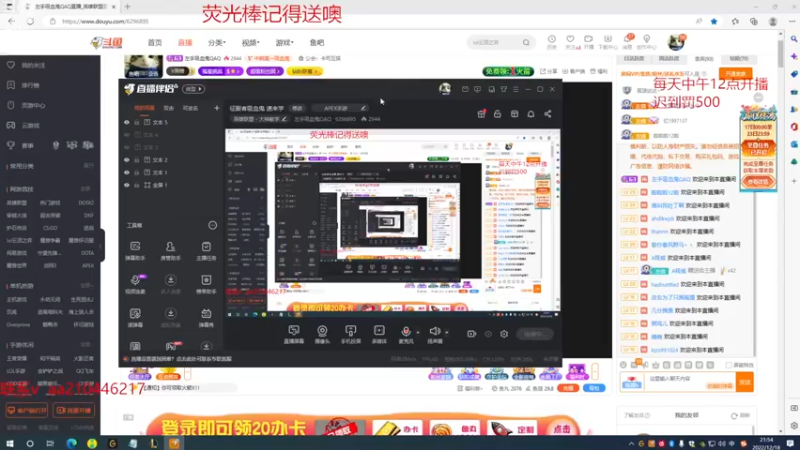
Task: Expand 视频 dropdown in Douyu nav
Action: pyautogui.click(x=251, y=43)
